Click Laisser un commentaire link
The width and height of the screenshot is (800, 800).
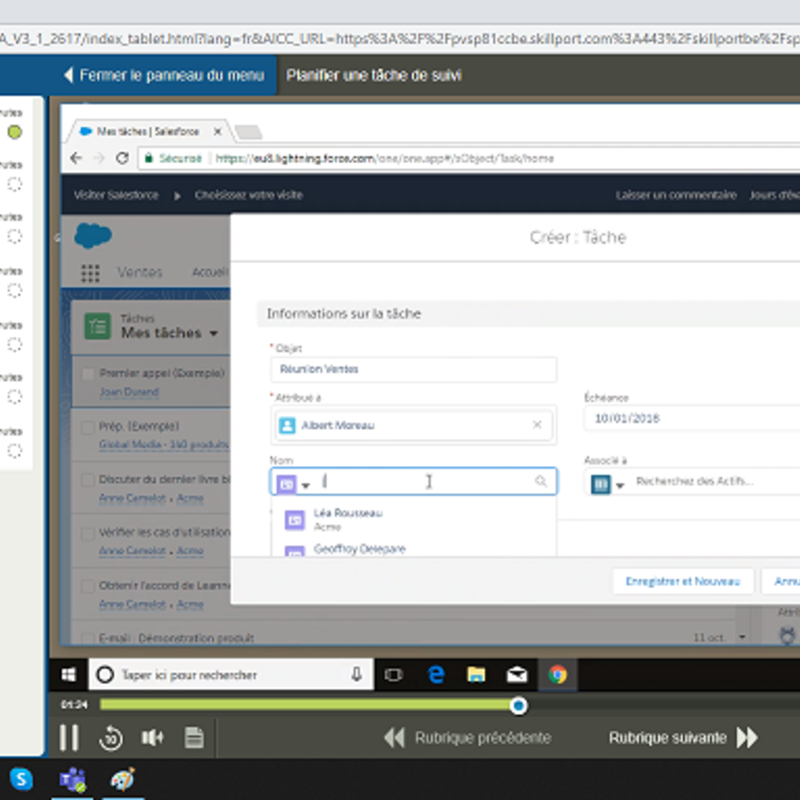coord(676,195)
